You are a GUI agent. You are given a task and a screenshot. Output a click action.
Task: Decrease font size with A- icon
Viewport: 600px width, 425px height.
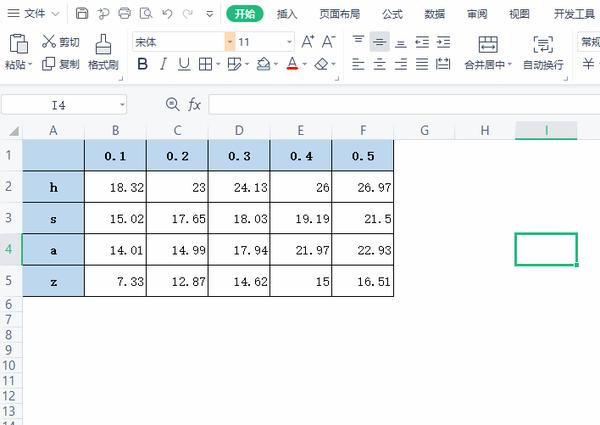pos(328,41)
